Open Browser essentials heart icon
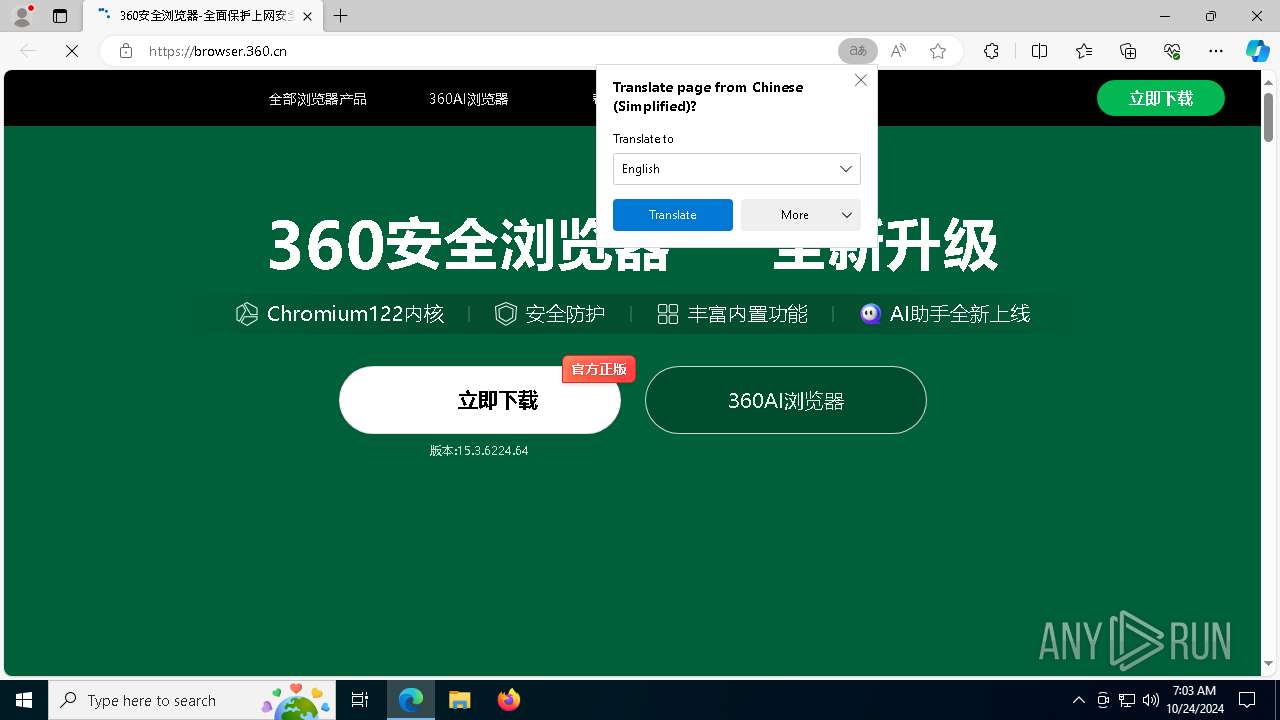The height and width of the screenshot is (720, 1280). 1172,51
